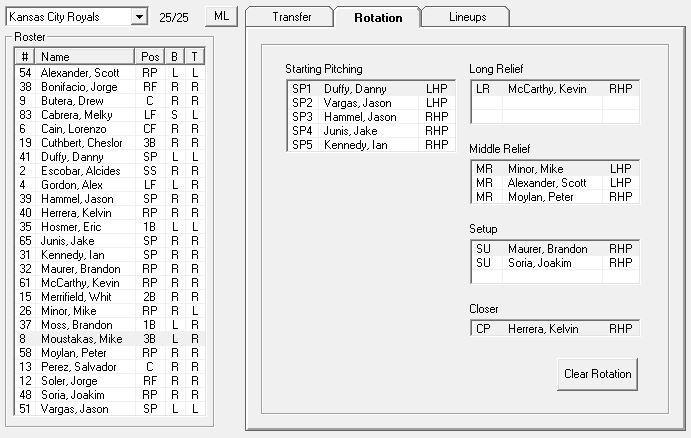Select Perez, Salvador in the roster list
691x438 pixels.
110,367
